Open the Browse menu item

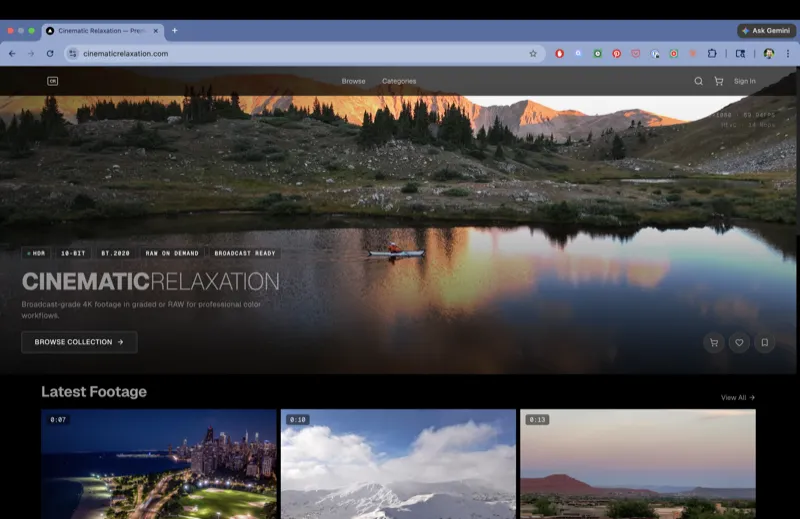click(354, 81)
